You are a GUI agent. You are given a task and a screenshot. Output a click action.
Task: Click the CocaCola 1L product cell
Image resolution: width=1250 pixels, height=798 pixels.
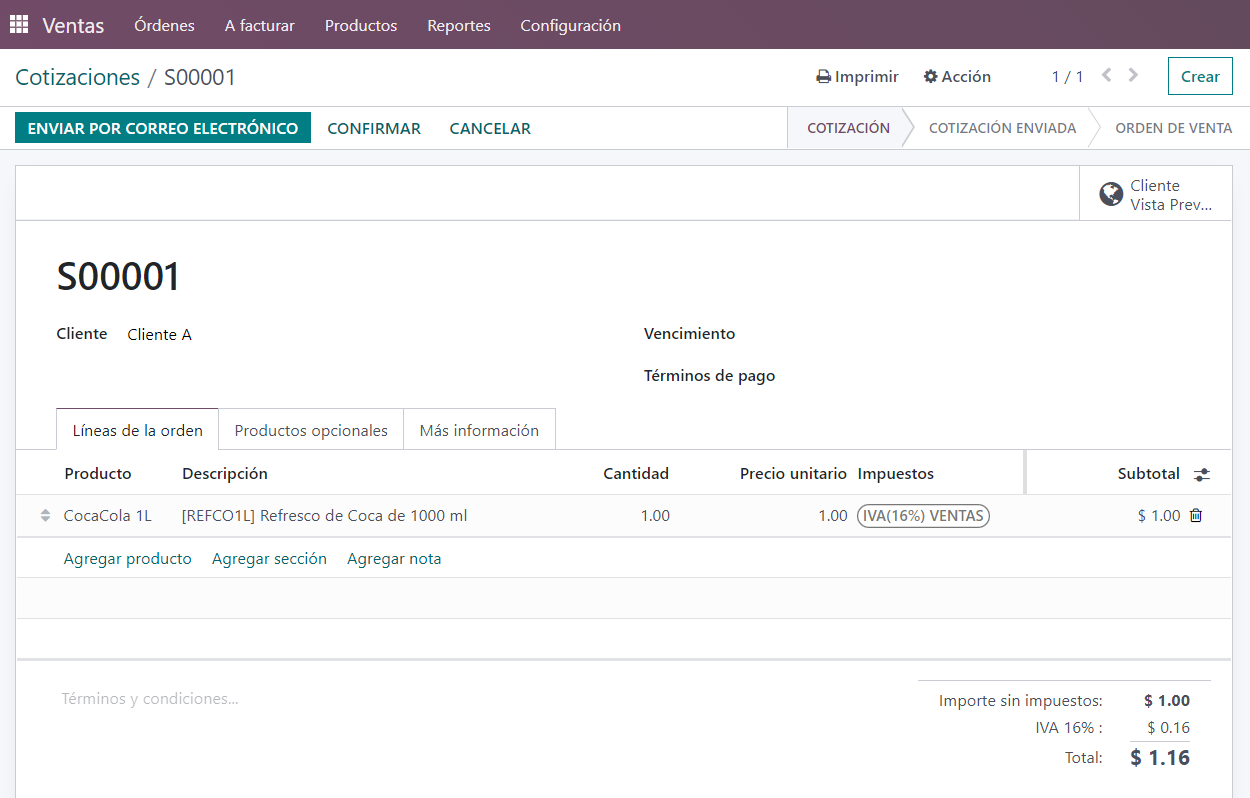[108, 516]
